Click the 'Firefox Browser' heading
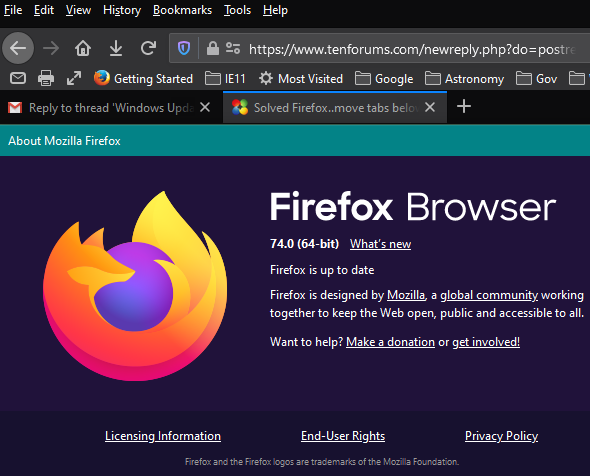This screenshot has height=476, width=590. pyautogui.click(x=413, y=207)
